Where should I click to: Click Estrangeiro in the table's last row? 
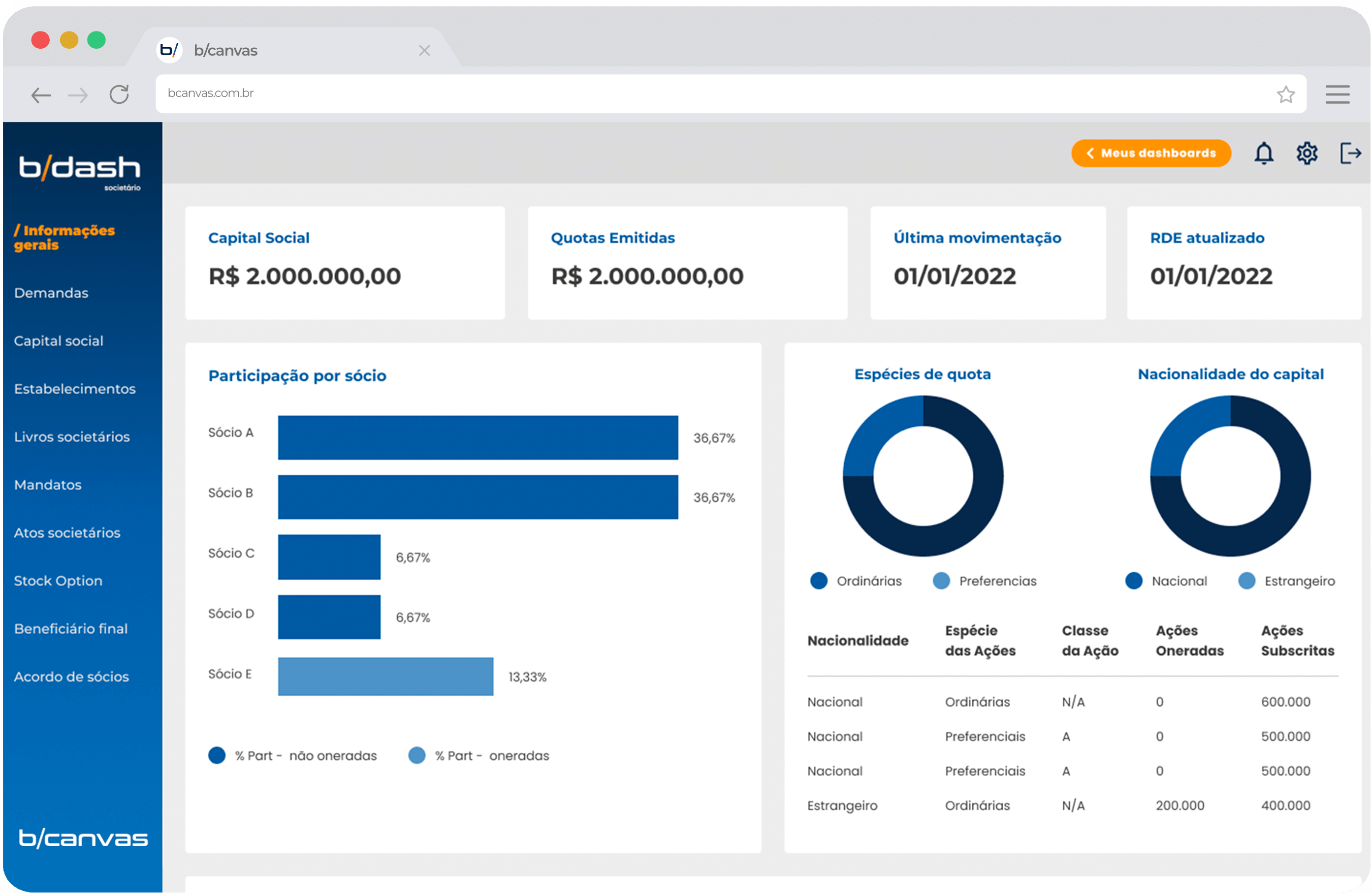click(x=842, y=806)
